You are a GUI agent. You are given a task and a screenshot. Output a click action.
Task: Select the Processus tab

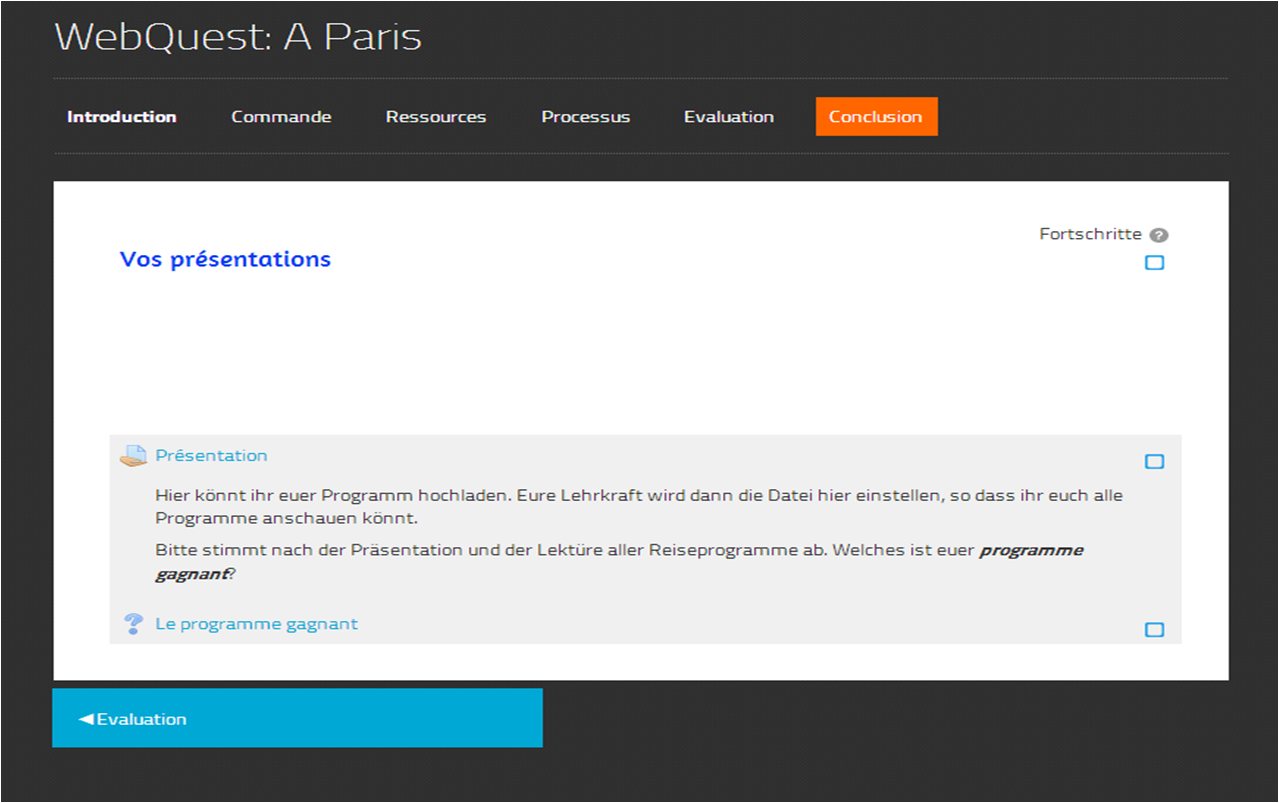tap(585, 117)
